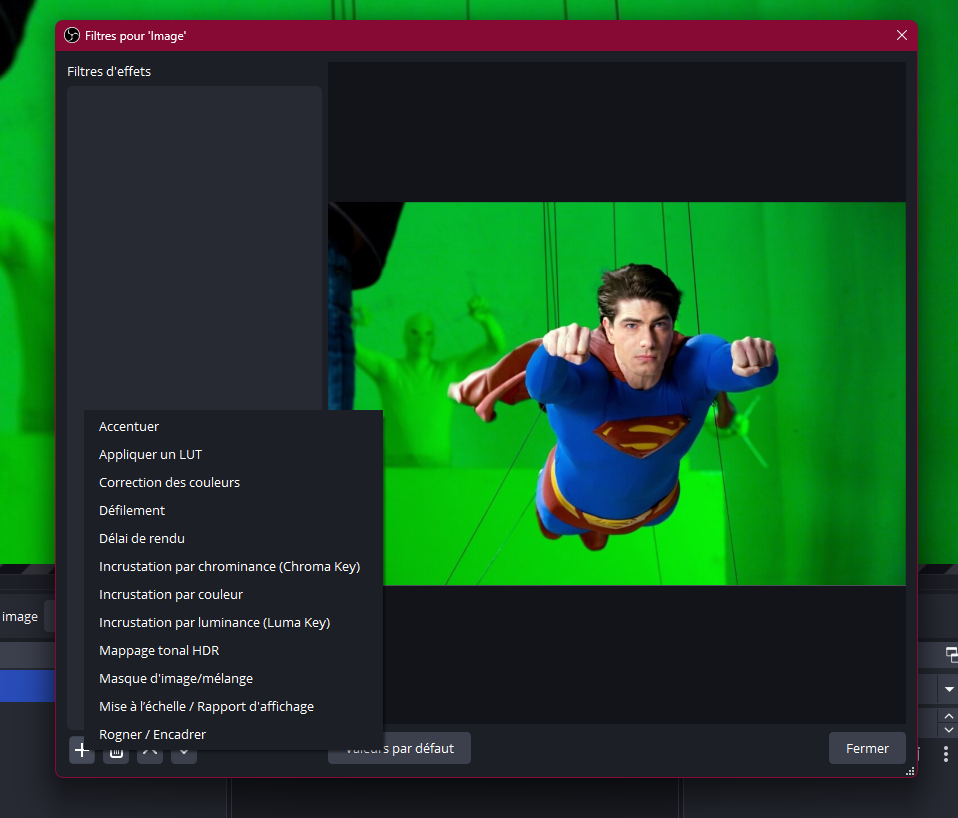Click the Superman green screen preview image
Viewport: 958px width, 818px height.
[617, 393]
